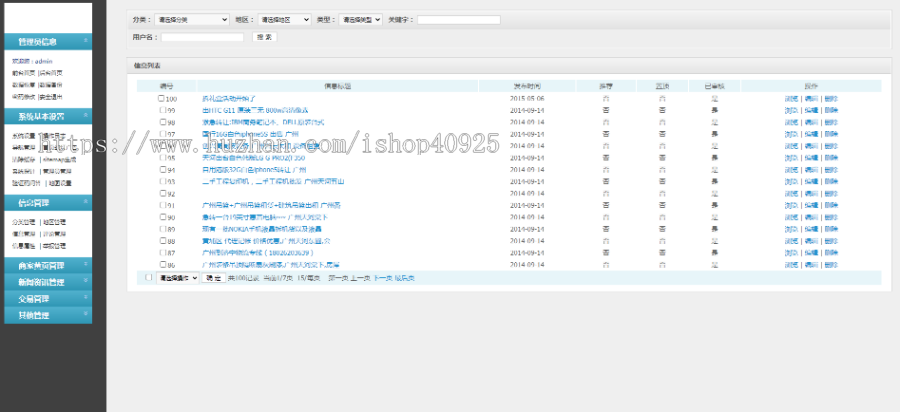Click the 发布时间 column header

[527, 86]
